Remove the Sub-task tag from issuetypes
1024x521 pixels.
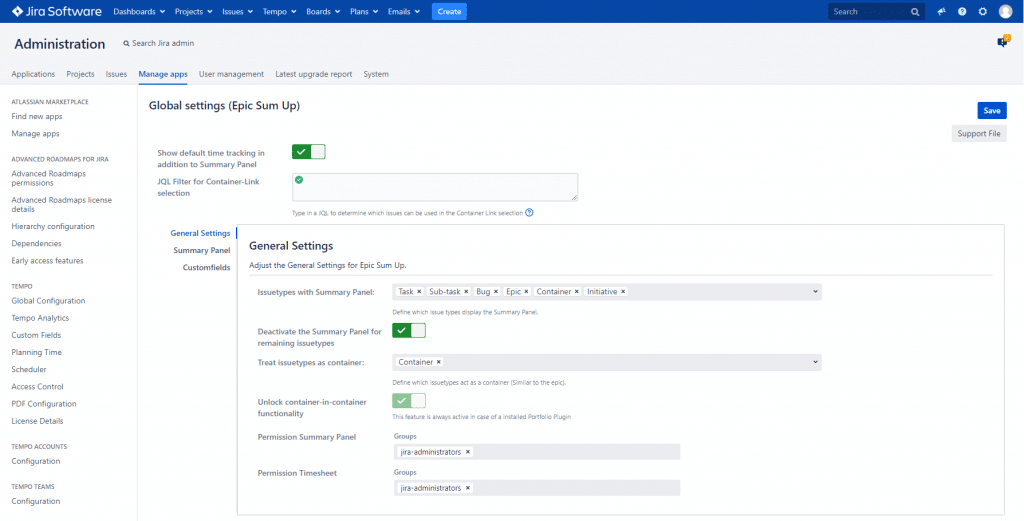pyautogui.click(x=466, y=292)
